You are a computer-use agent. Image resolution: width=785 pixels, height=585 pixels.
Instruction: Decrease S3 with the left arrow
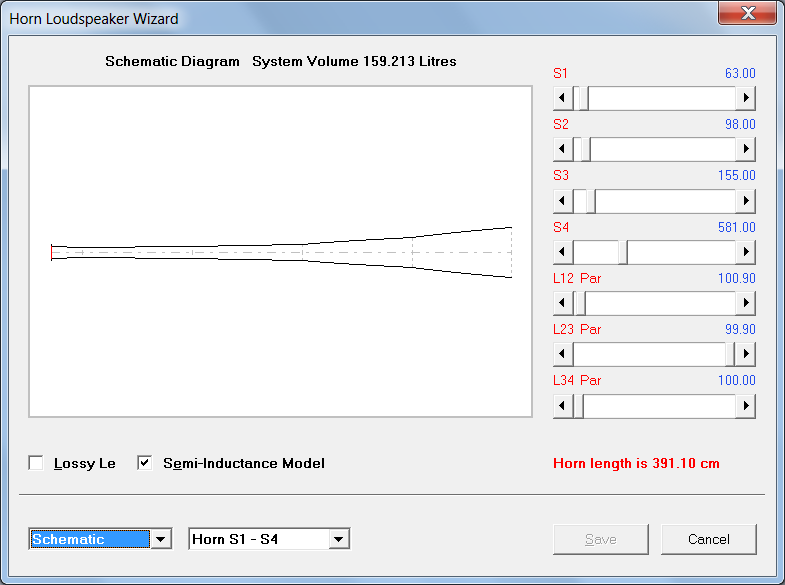tap(563, 201)
